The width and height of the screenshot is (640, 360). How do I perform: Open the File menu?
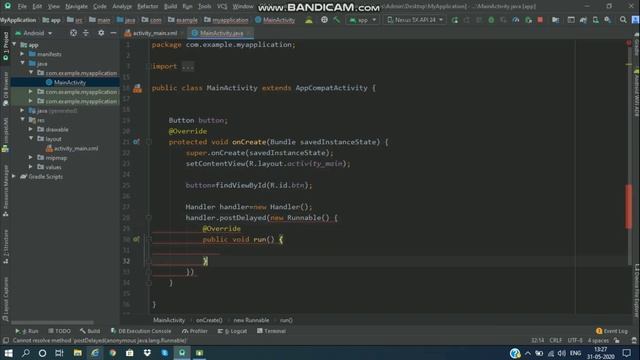click(x=22, y=7)
